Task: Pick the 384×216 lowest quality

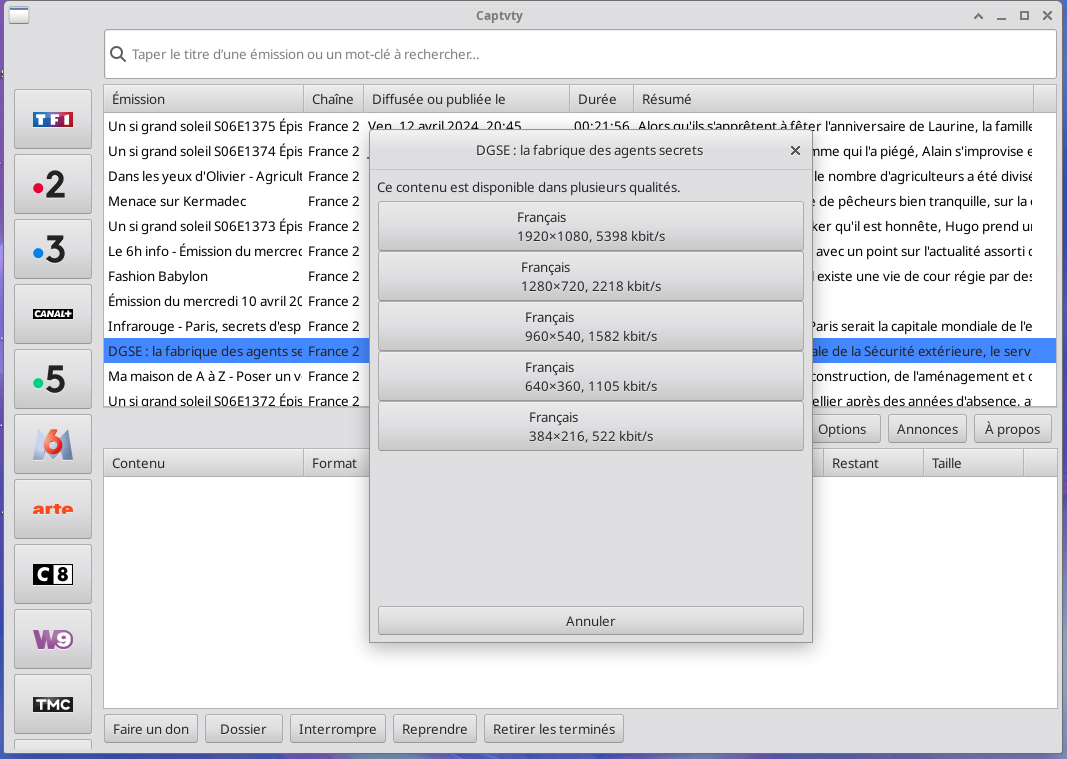Action: 590,427
